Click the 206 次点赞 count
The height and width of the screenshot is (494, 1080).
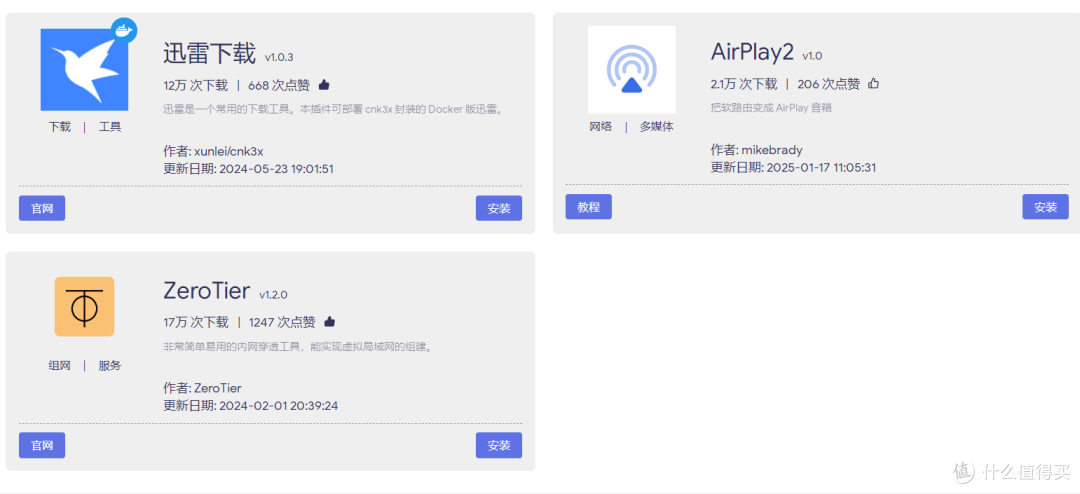click(829, 84)
